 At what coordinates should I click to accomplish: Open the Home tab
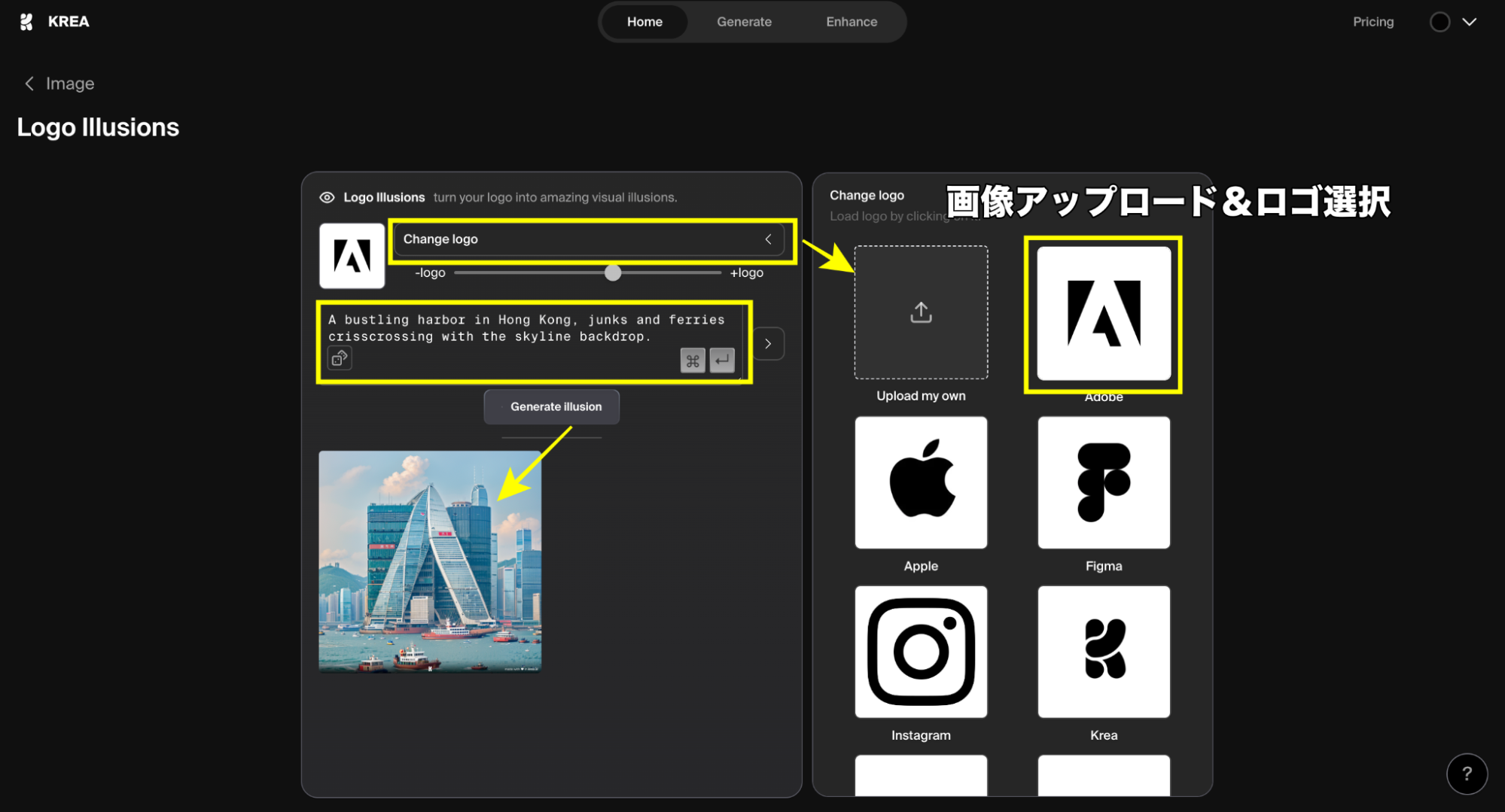(x=644, y=22)
